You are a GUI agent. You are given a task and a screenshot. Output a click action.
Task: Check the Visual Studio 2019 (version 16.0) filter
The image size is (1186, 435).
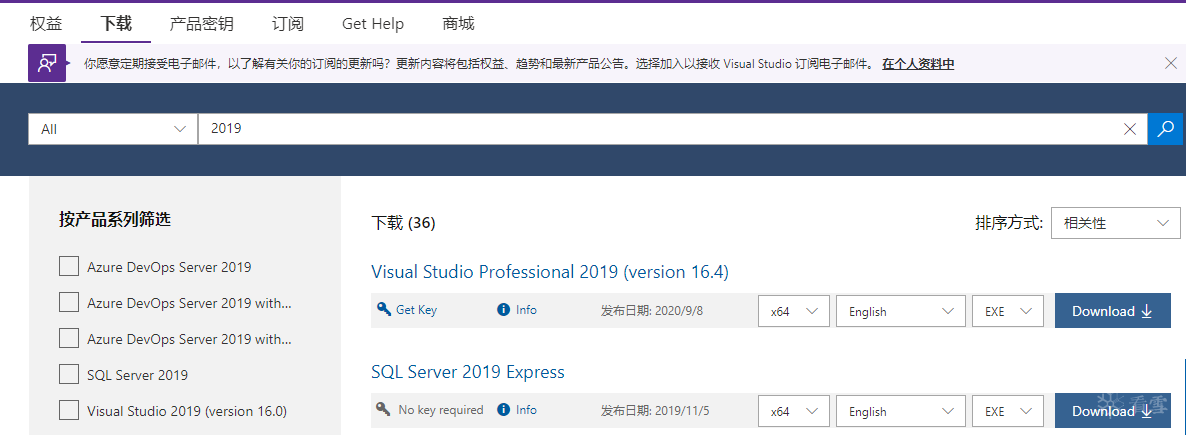coord(69,410)
